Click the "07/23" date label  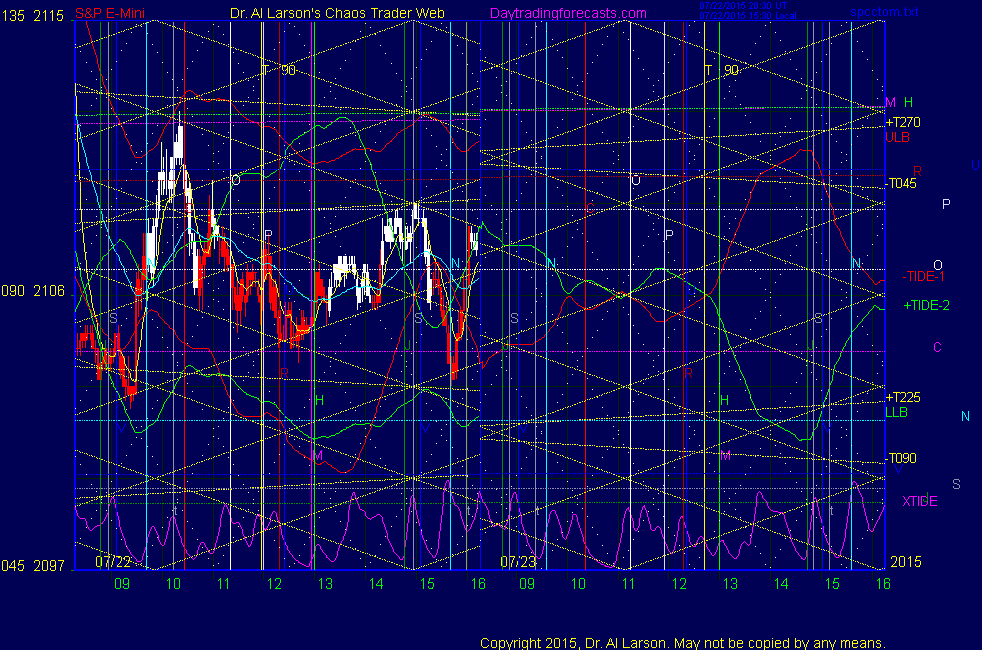[518, 561]
